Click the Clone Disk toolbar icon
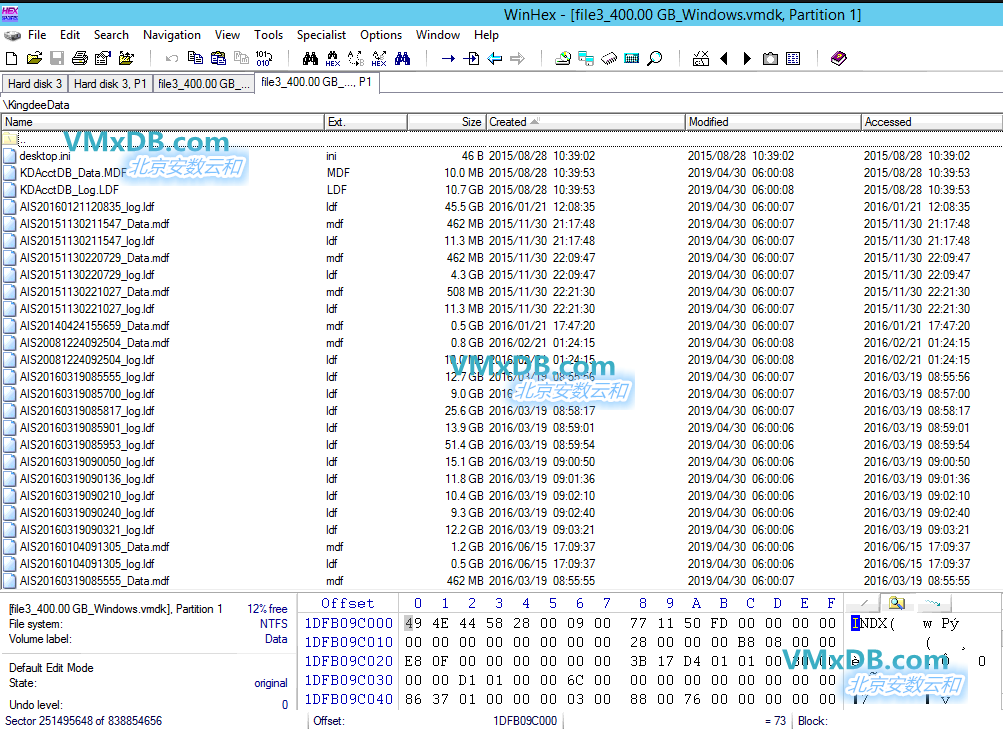The height and width of the screenshot is (729, 1003). 586,59
